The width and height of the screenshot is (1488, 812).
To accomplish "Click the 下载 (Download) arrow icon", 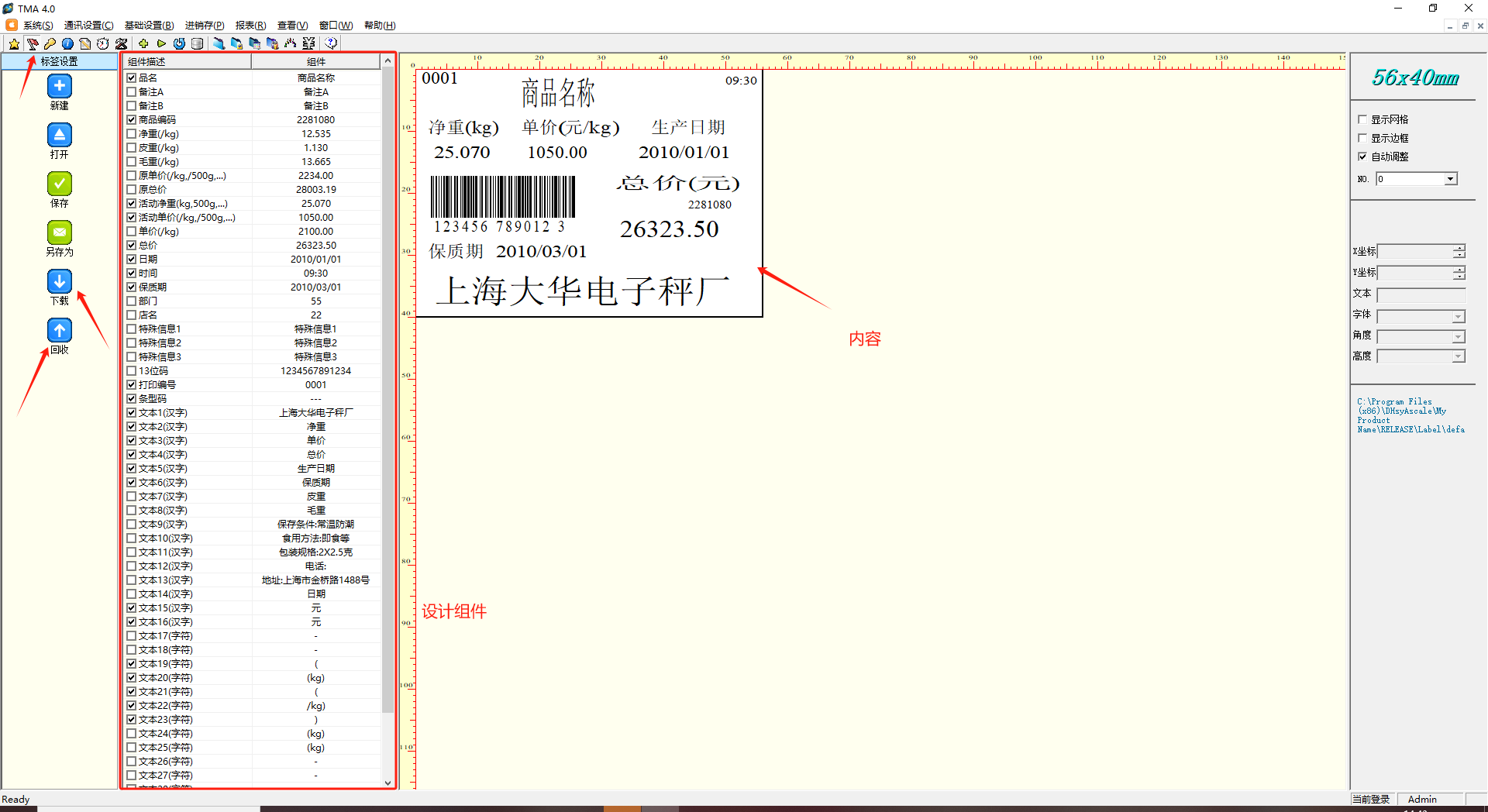I will 60,281.
